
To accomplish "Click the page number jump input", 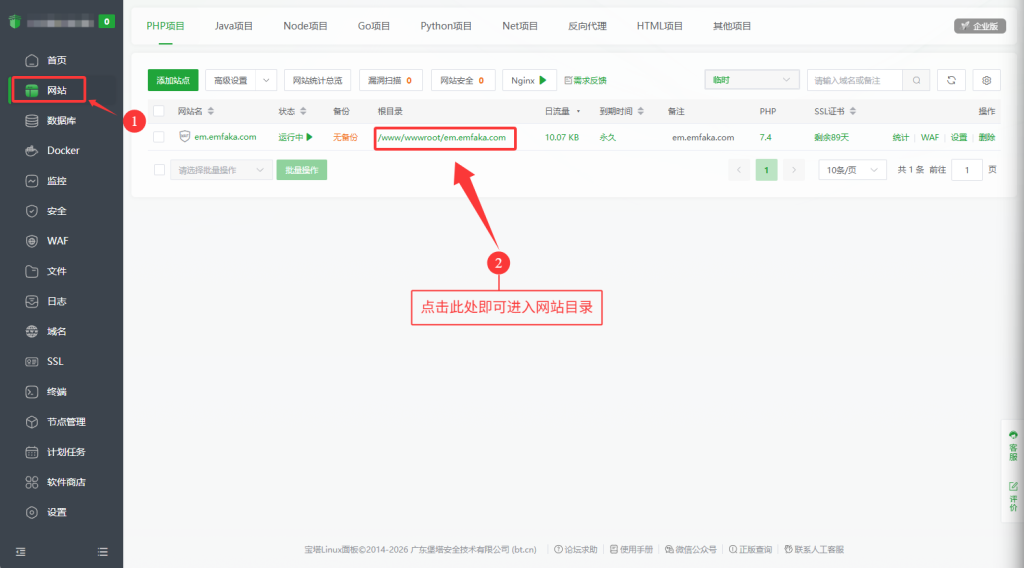I will point(967,170).
